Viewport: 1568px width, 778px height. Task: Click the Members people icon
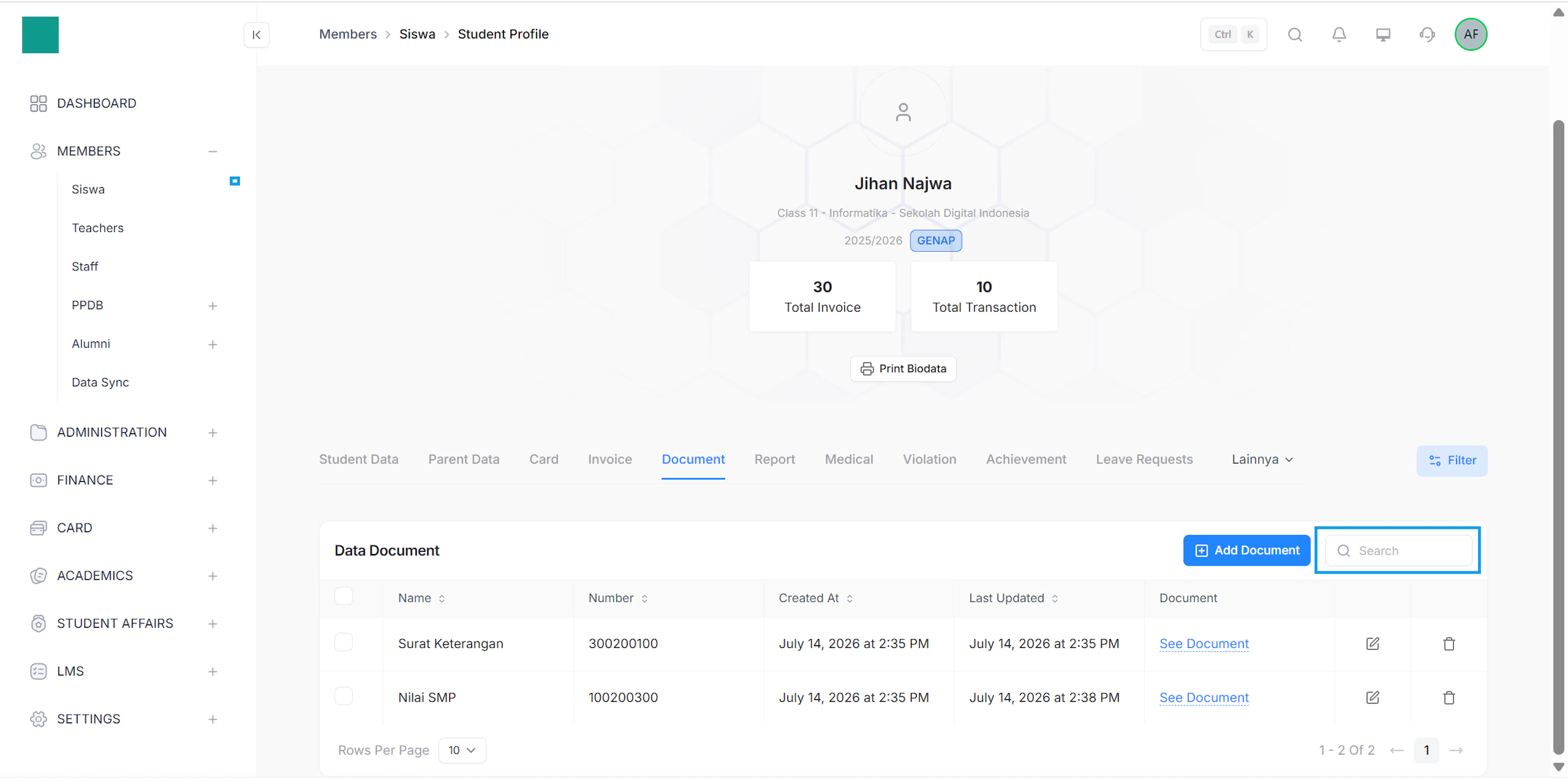coord(38,151)
